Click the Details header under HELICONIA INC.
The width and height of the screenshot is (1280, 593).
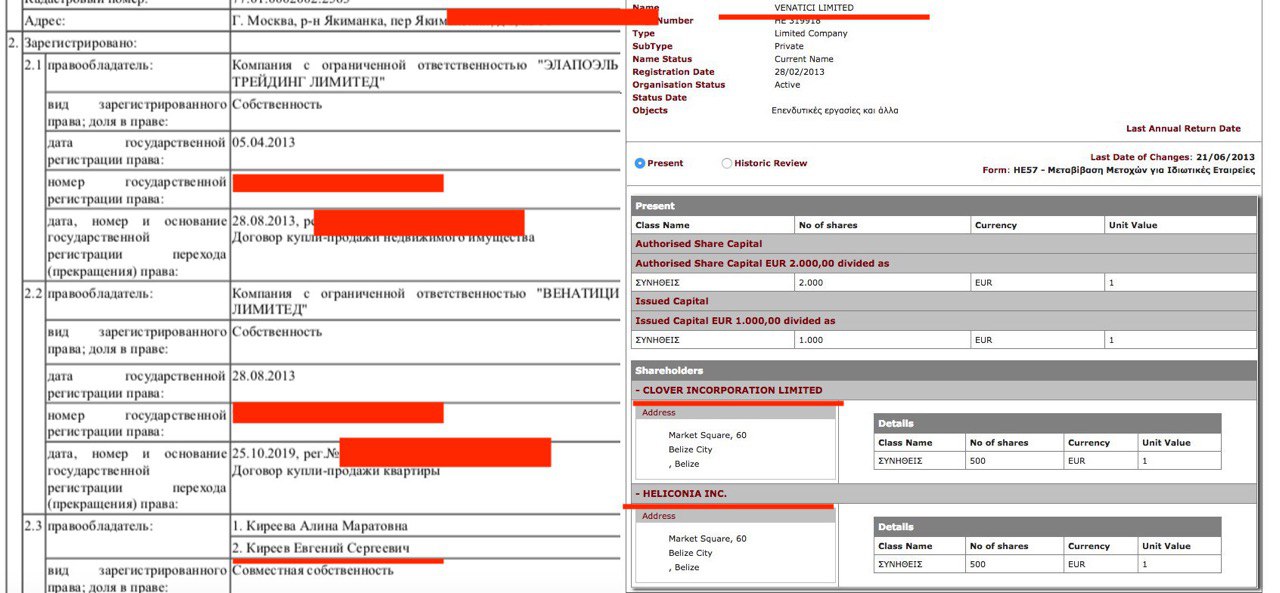click(1047, 527)
